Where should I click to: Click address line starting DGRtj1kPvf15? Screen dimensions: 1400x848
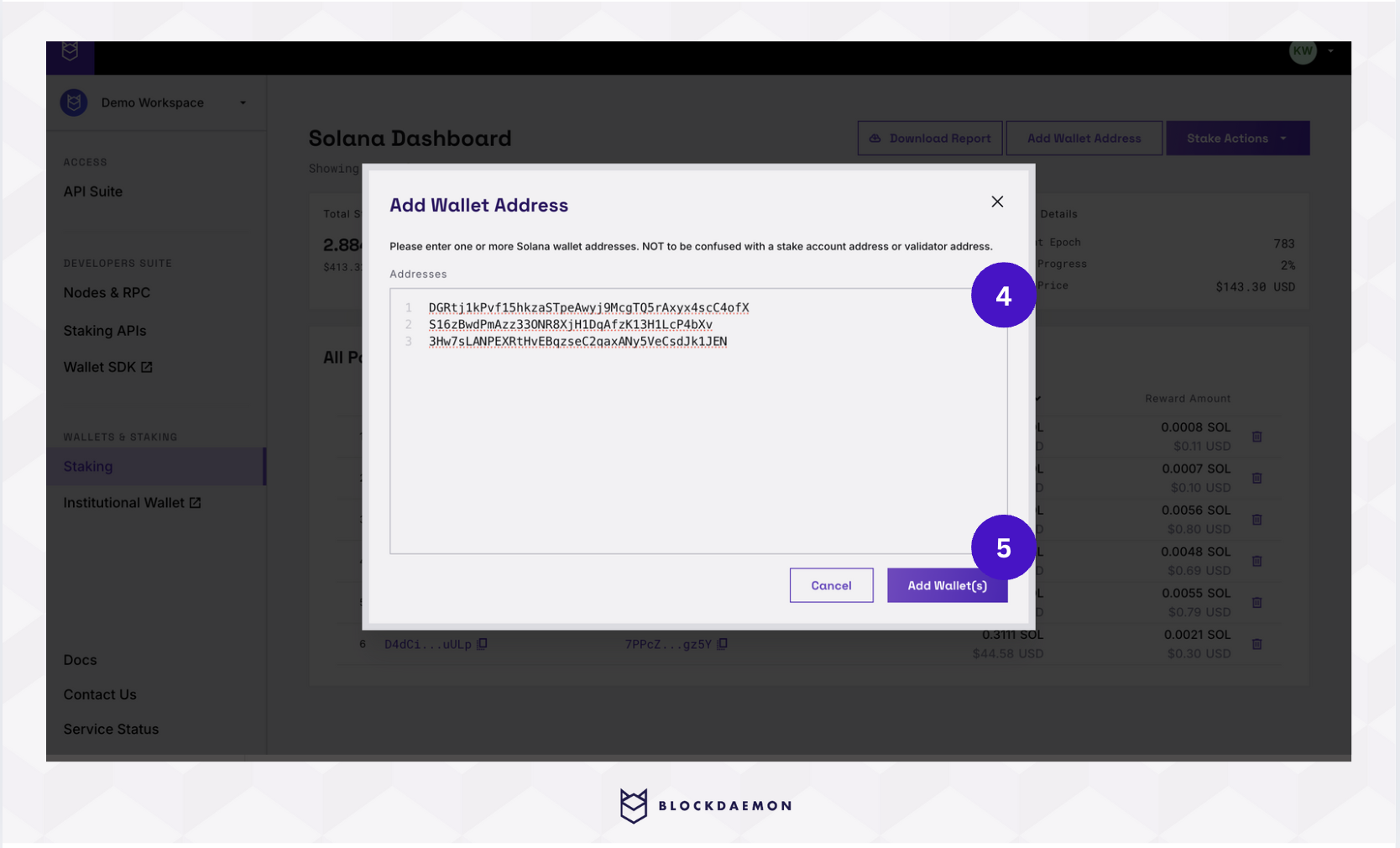point(588,307)
